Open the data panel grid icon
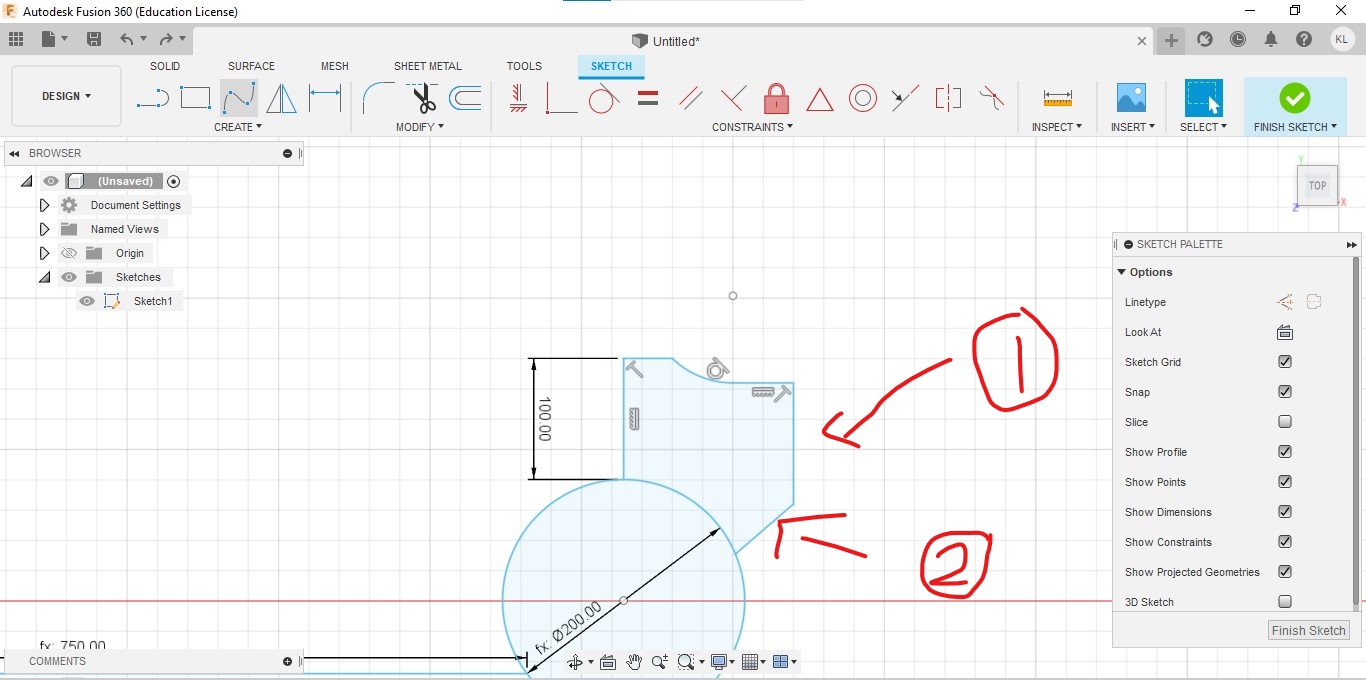Screen dimensions: 1366x680 (x=15, y=39)
